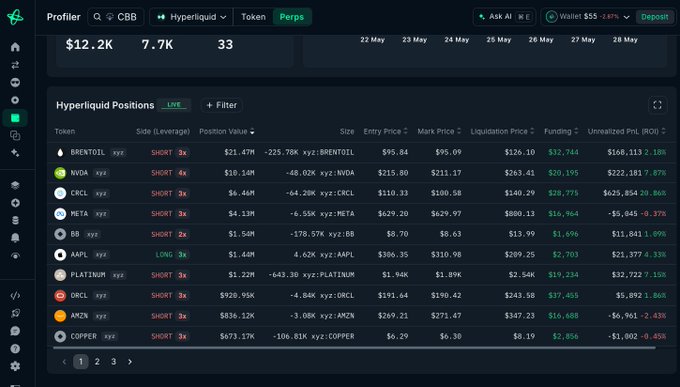
Task: Click the $12.2K stat value
Action: 89,45
